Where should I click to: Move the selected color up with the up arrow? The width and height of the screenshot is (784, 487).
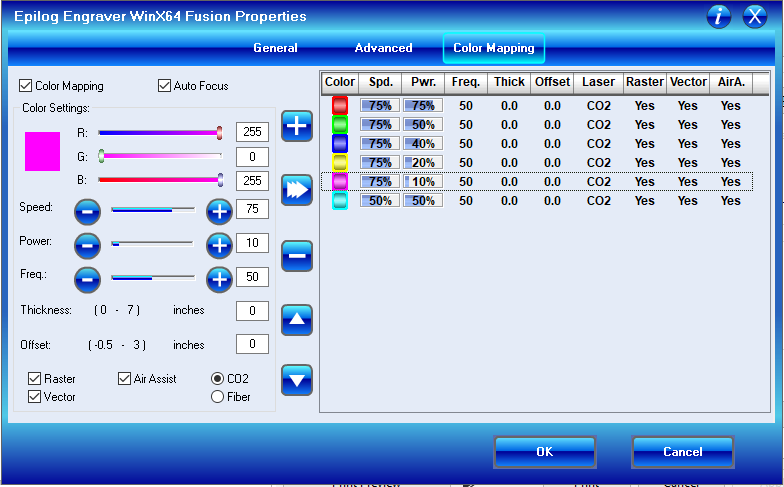(x=296, y=320)
